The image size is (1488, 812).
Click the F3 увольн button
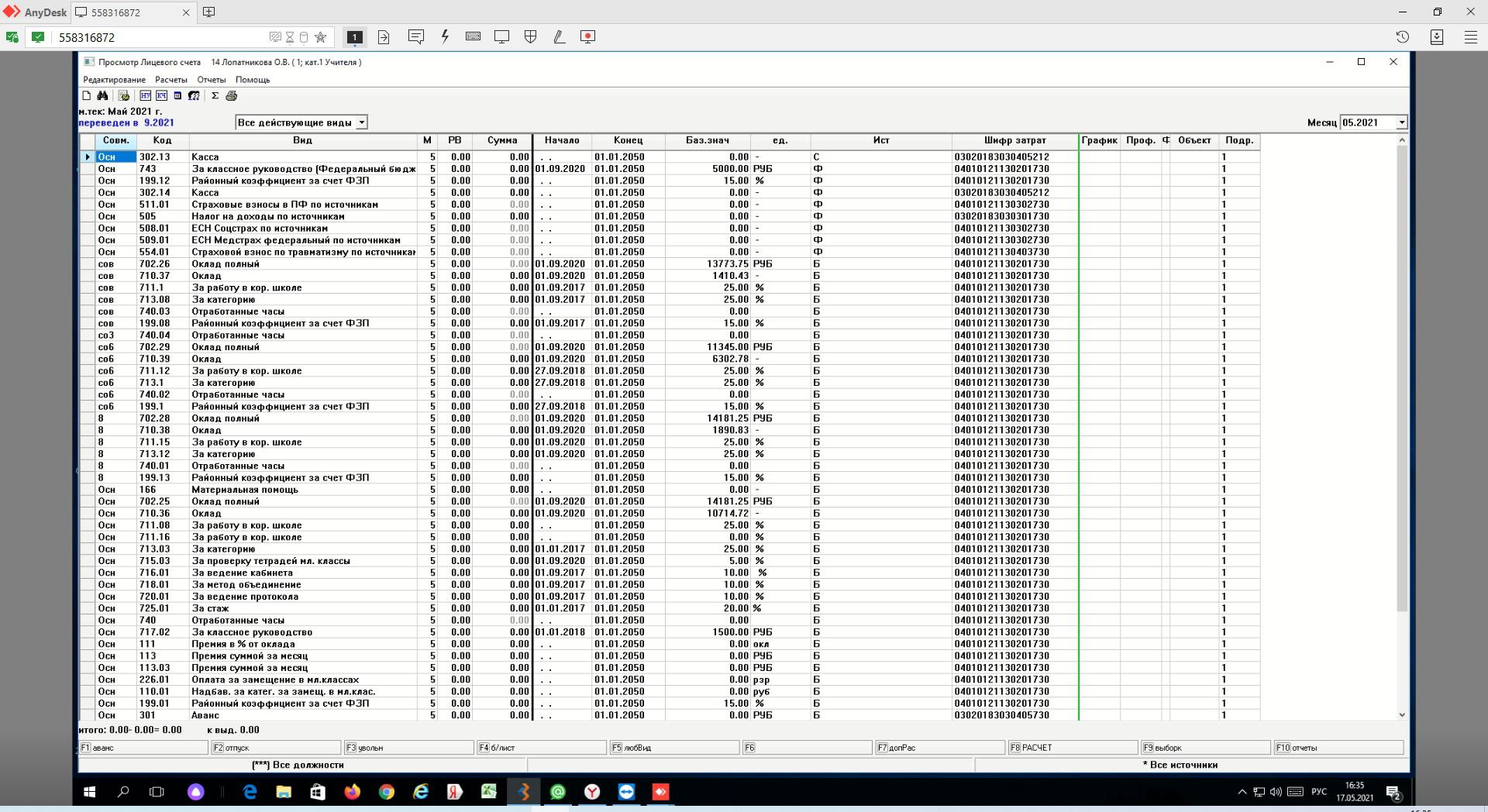point(409,748)
